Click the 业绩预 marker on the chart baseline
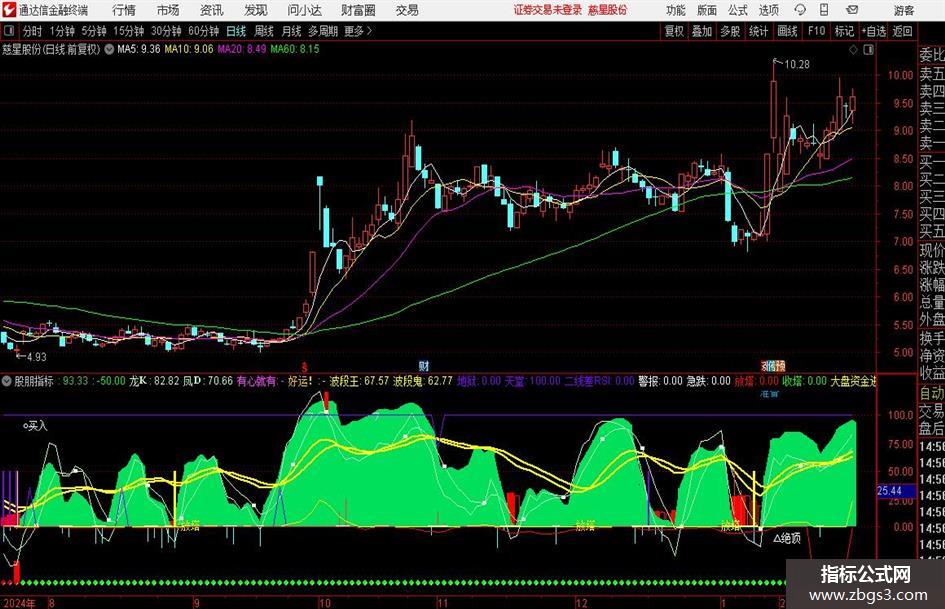The height and width of the screenshot is (609, 945). (773, 366)
